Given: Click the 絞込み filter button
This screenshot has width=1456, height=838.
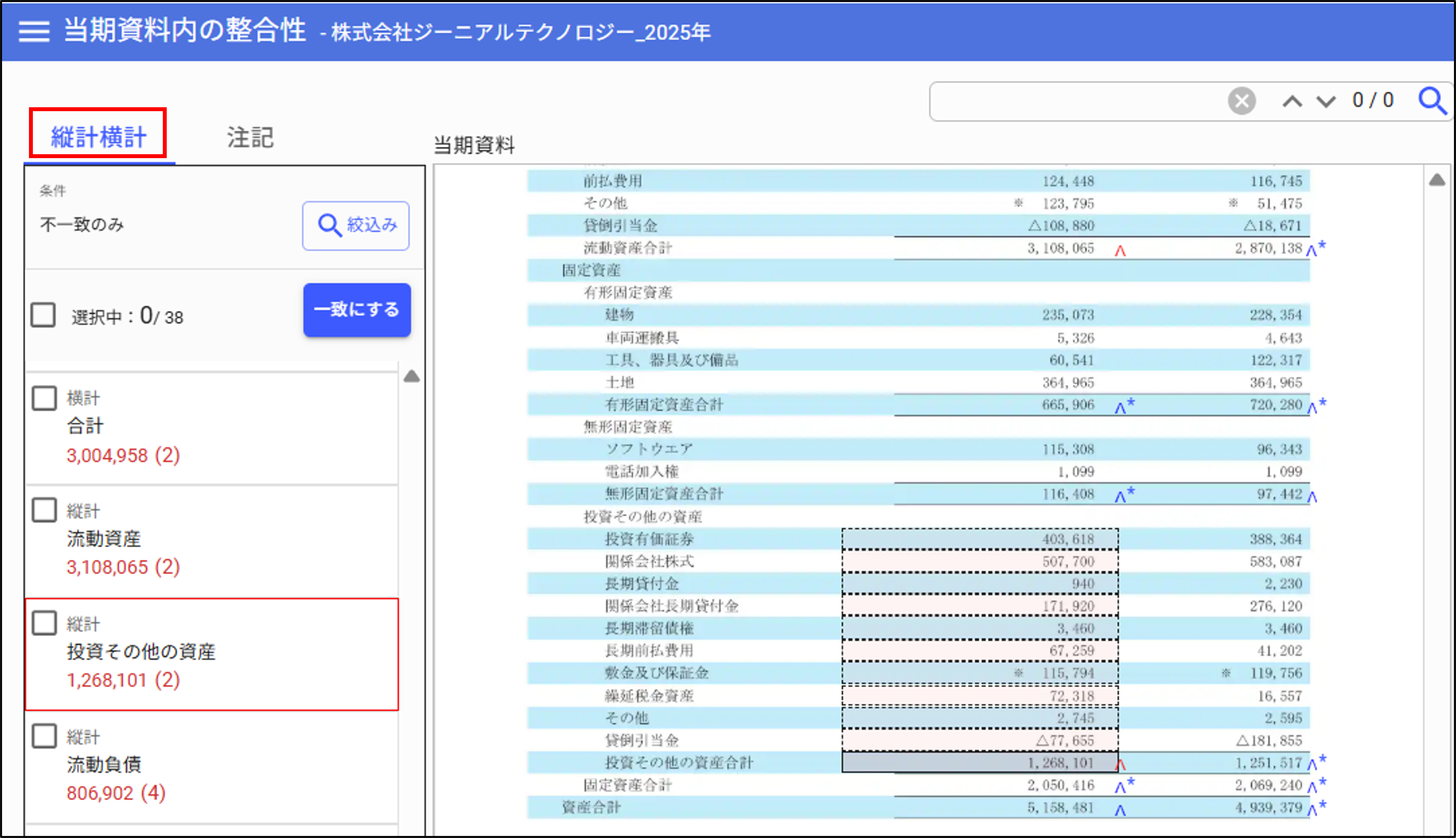Looking at the screenshot, I should pyautogui.click(x=356, y=225).
